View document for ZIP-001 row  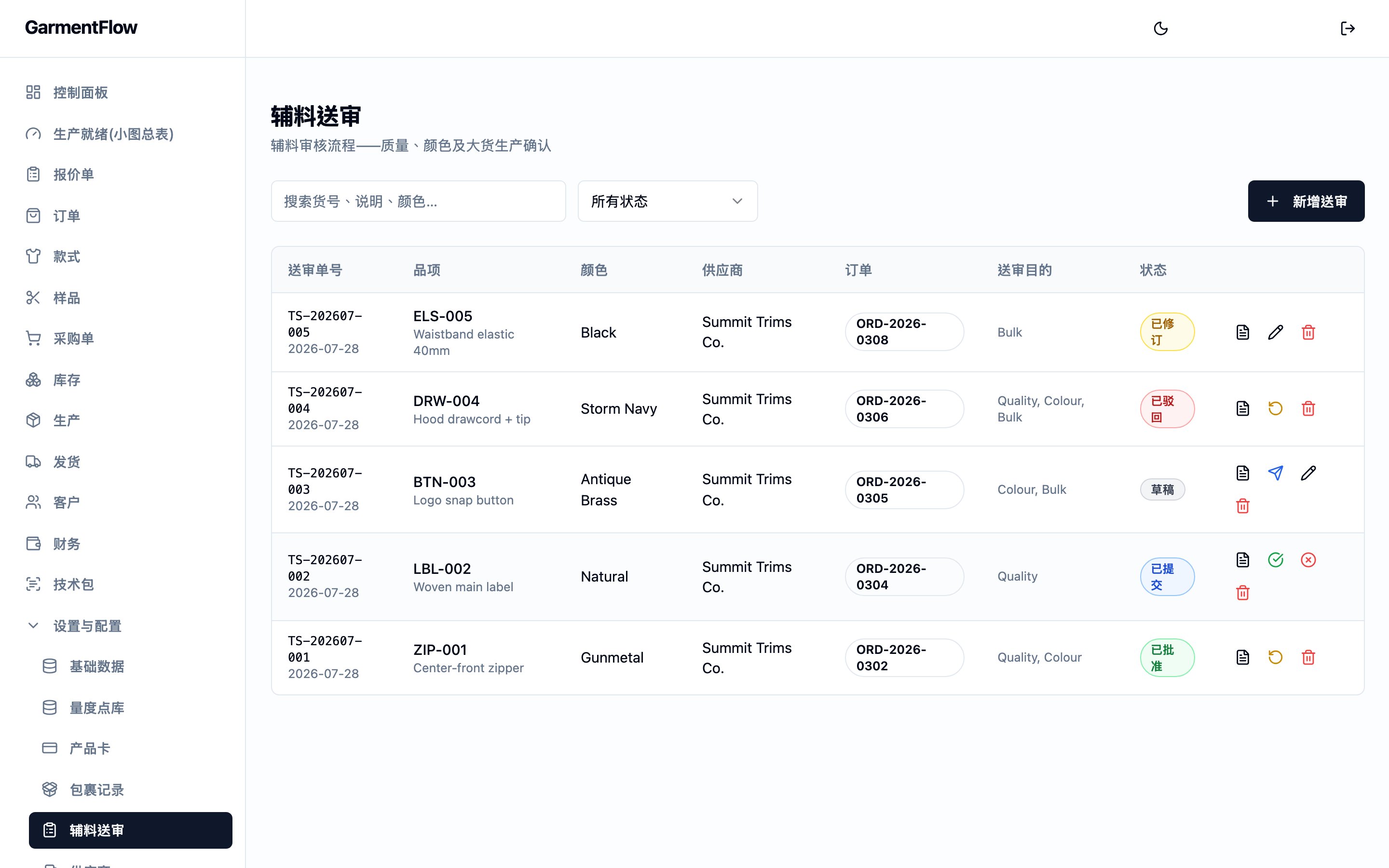[x=1243, y=657]
